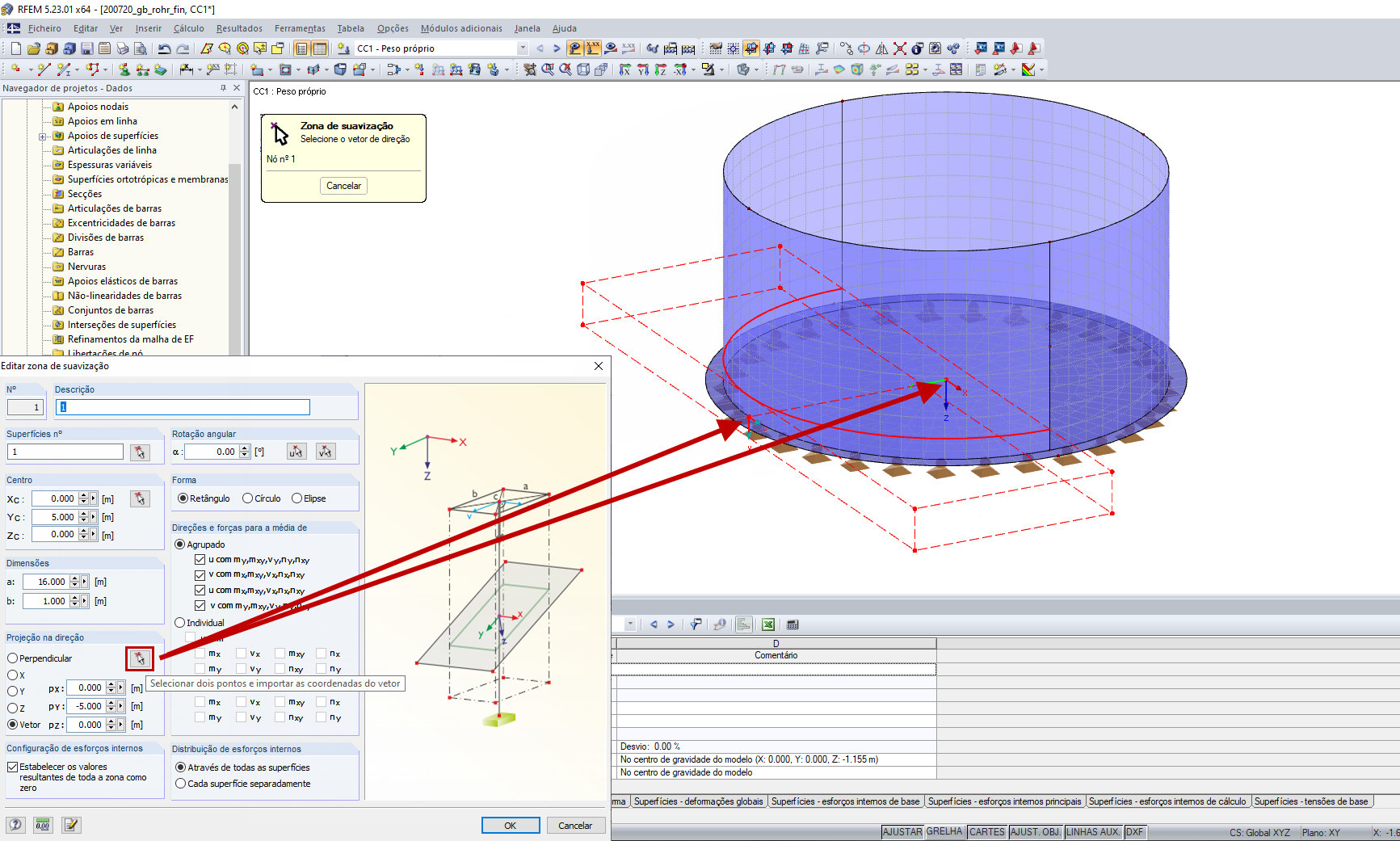Select the Círculo shape option
The width and height of the screenshot is (1400, 841).
pos(262,498)
